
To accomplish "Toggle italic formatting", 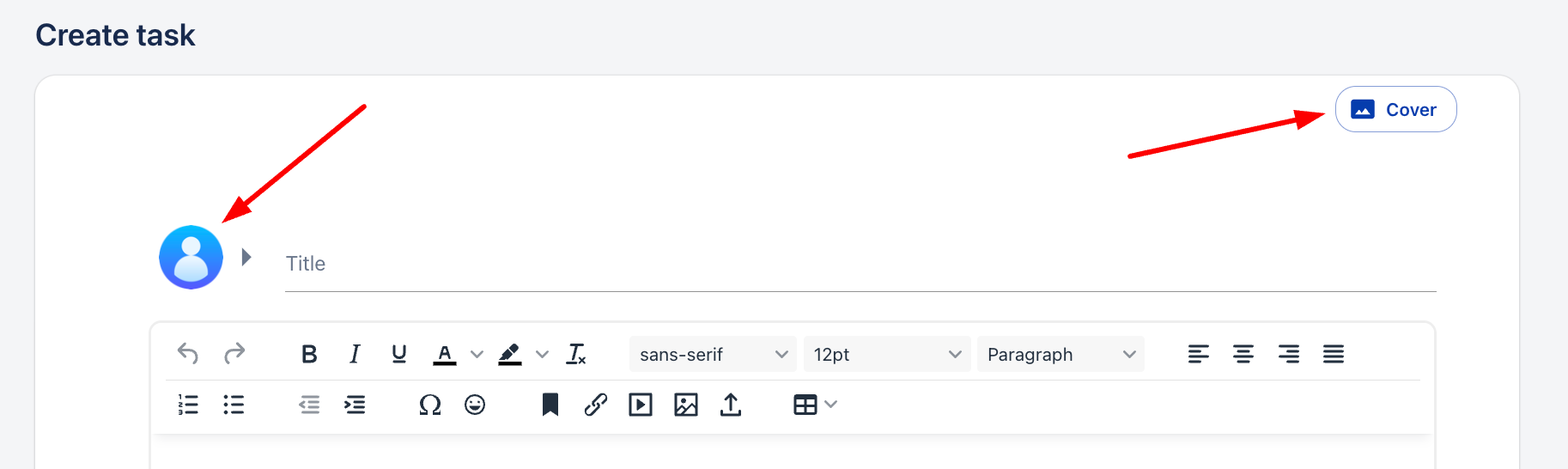I will [355, 354].
